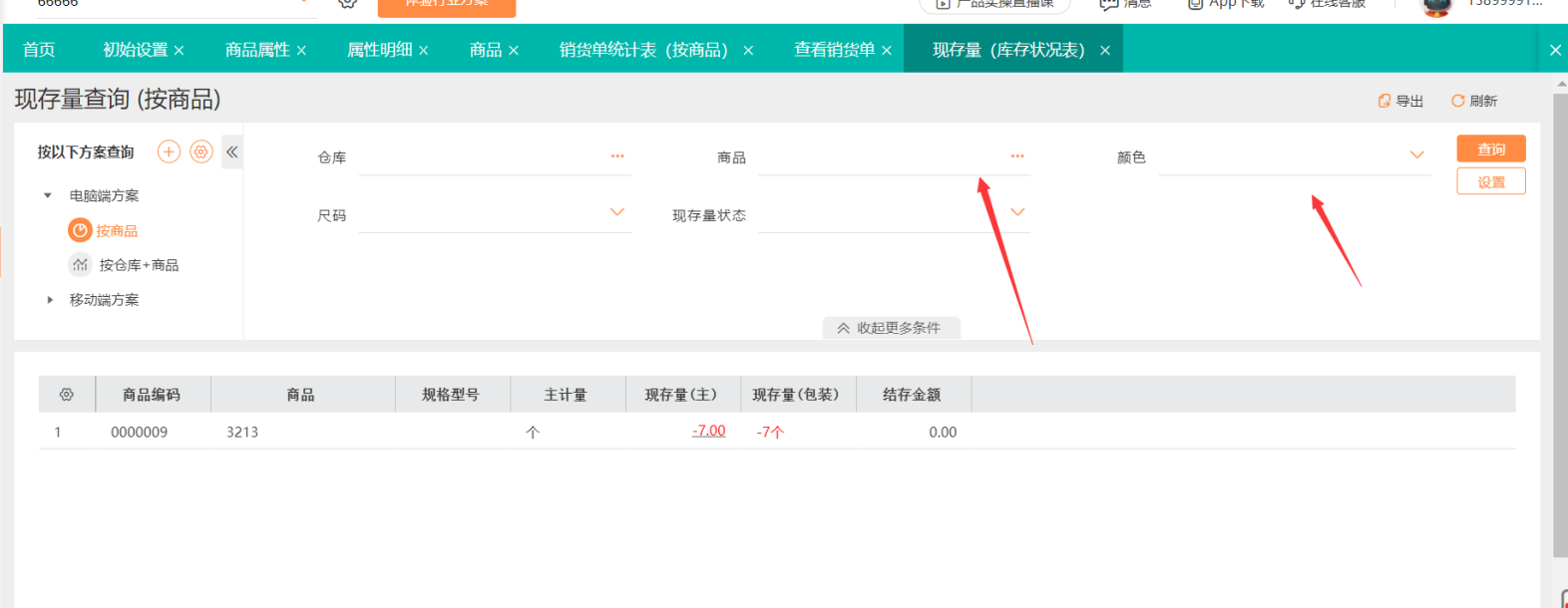The height and width of the screenshot is (608, 1568).
Task: Switch to the 查看销货单 tab
Action: pyautogui.click(x=834, y=50)
